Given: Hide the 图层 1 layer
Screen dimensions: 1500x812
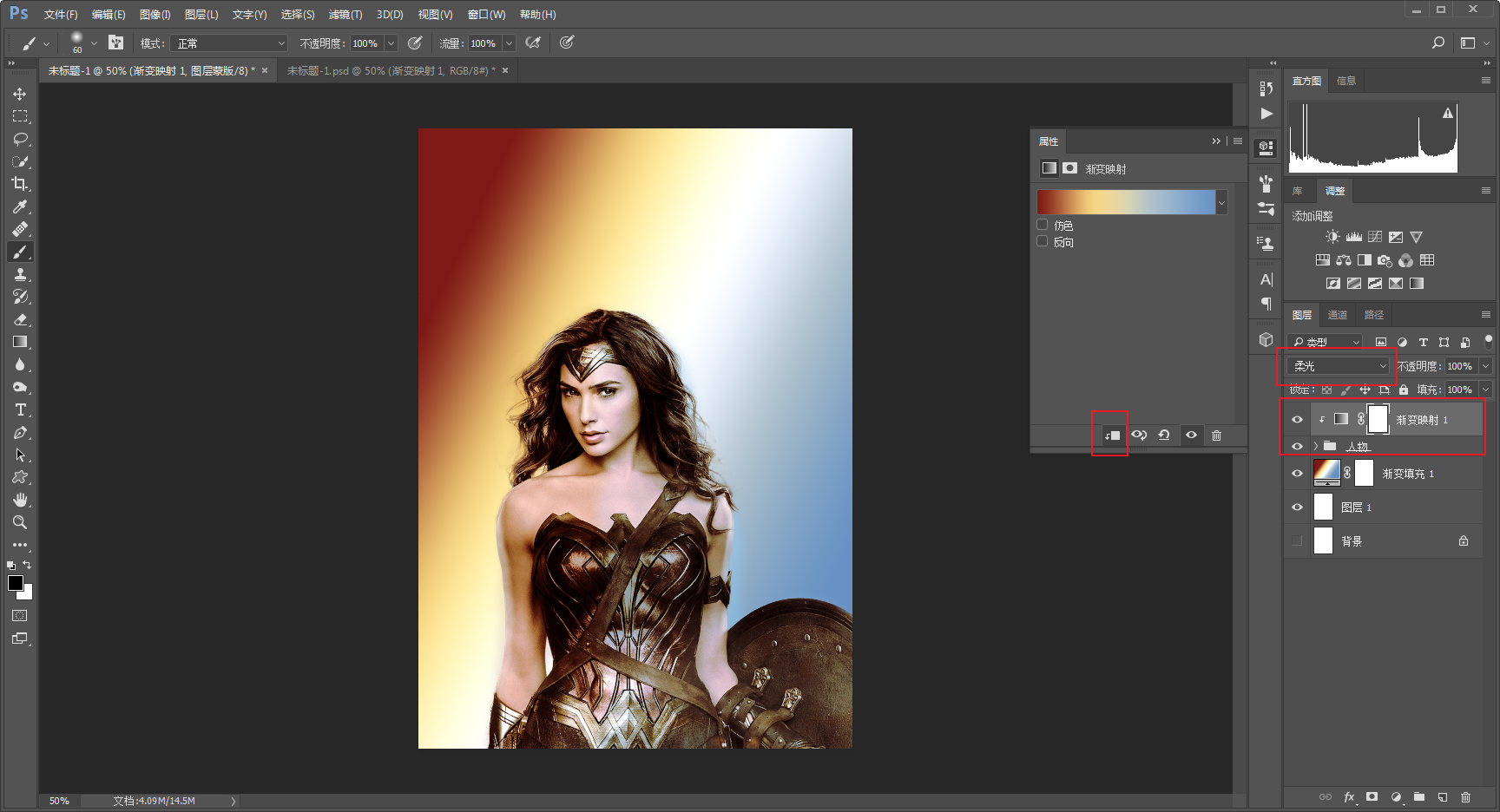Looking at the screenshot, I should click(1297, 507).
